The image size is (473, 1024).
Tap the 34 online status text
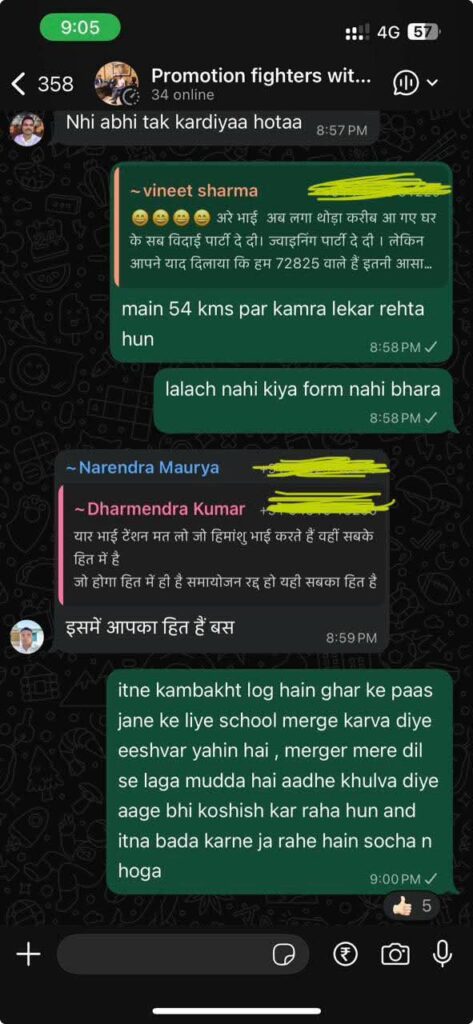183,95
